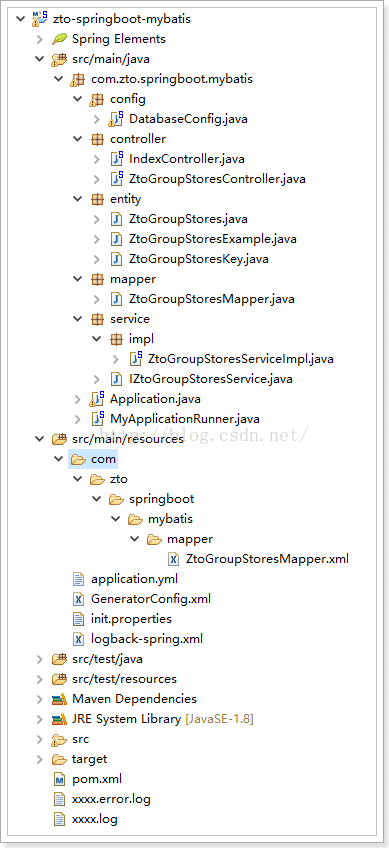Collapse the entity package
Viewport: 389px width, 848px height.
78,199
